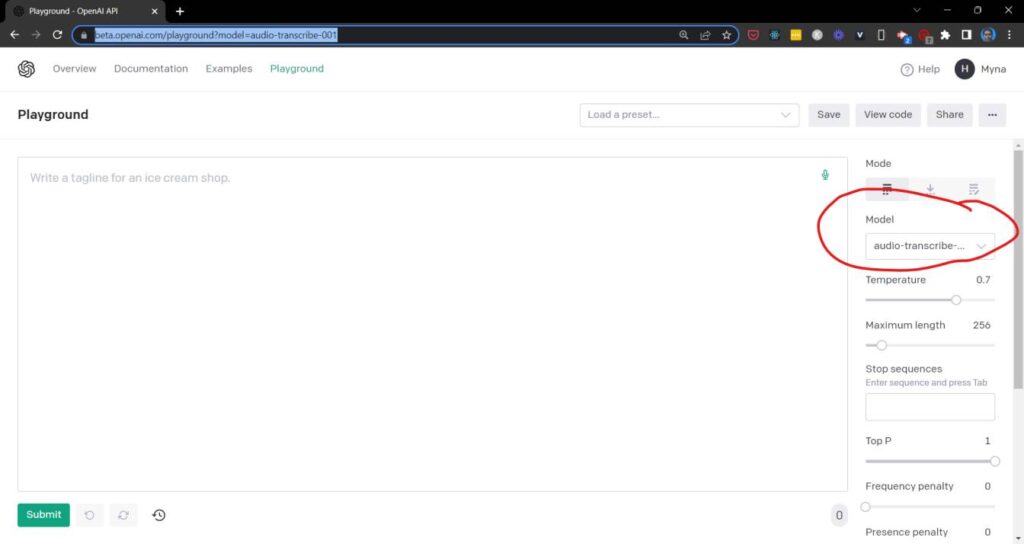Click the browser forward arrow
Screen dimensions: 1024x544
(36, 35)
